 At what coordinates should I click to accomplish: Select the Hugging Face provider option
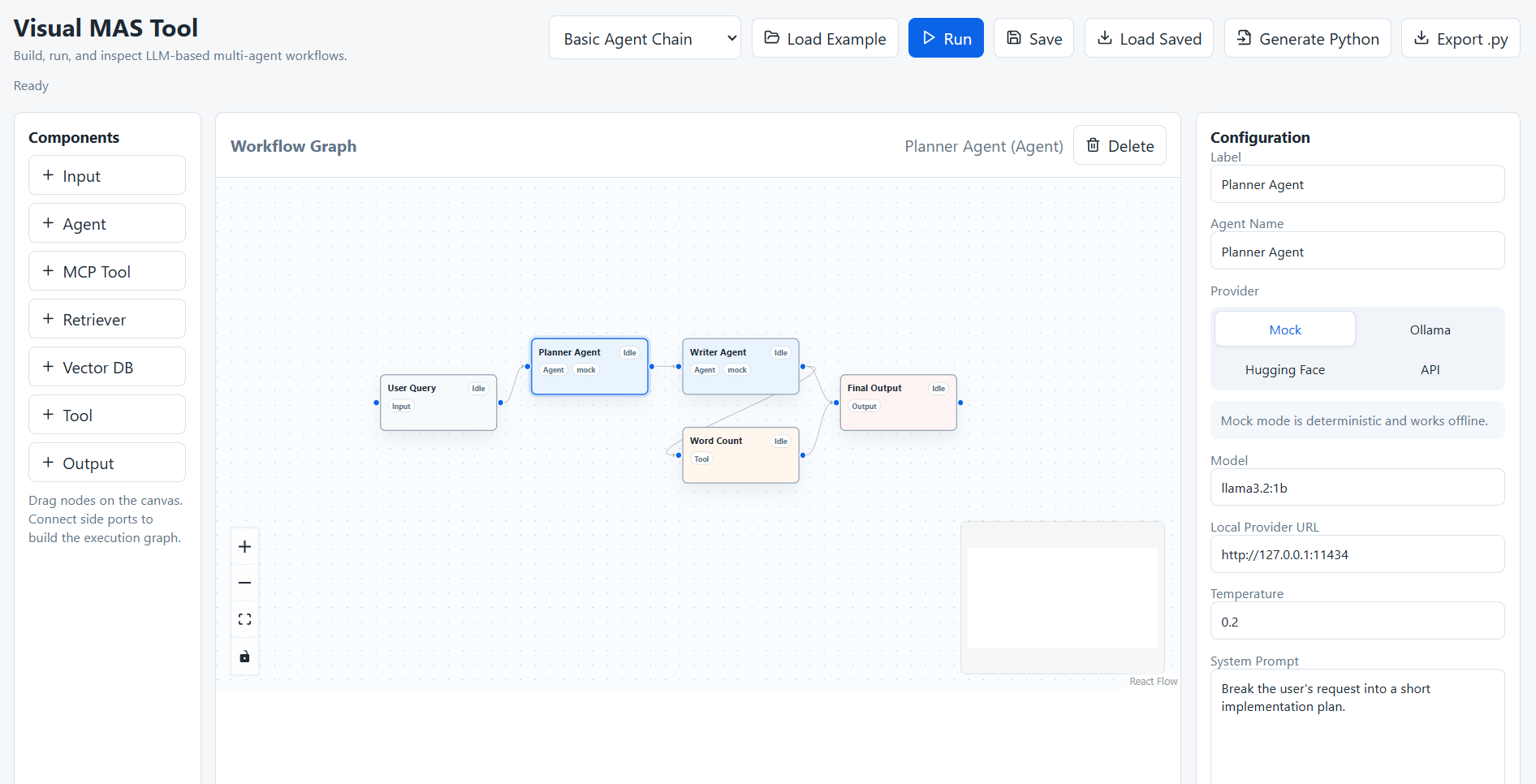click(x=1285, y=369)
